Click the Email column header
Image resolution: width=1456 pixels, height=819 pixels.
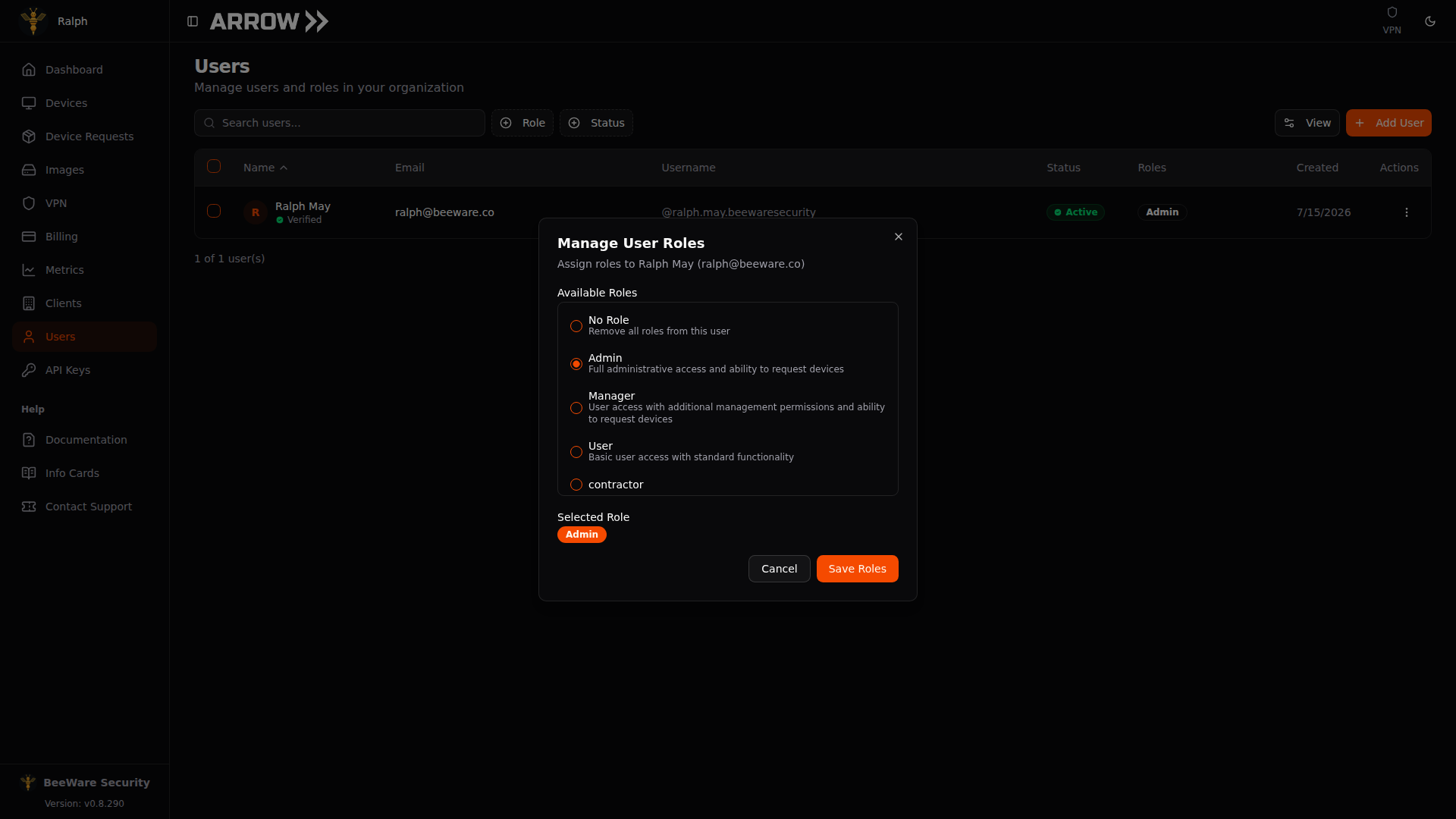(409, 168)
